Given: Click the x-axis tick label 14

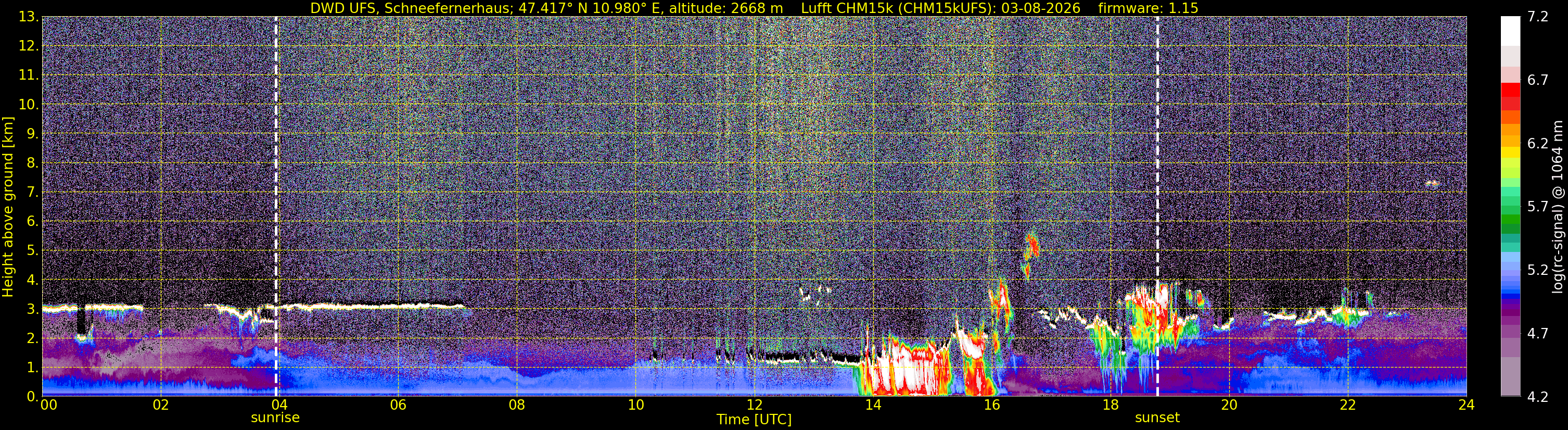Looking at the screenshot, I should click(873, 405).
